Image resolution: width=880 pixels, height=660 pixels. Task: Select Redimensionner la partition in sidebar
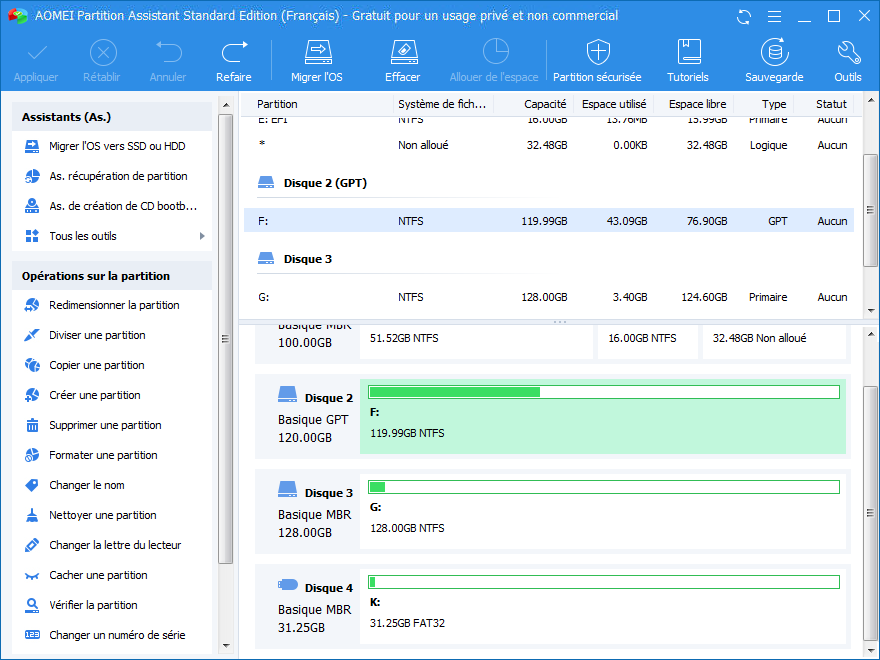tap(114, 305)
